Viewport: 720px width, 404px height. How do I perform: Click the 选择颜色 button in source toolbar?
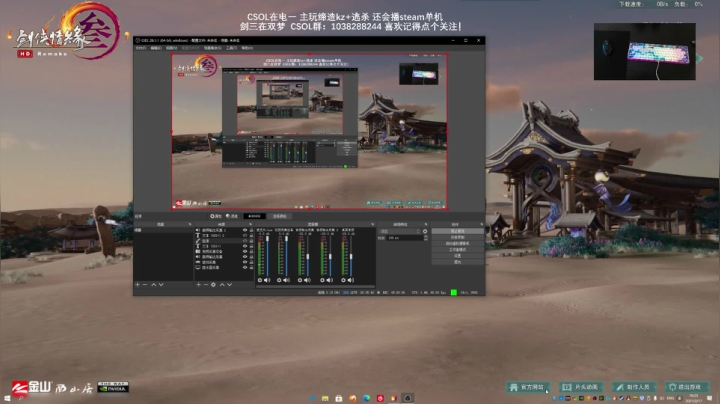coord(280,216)
